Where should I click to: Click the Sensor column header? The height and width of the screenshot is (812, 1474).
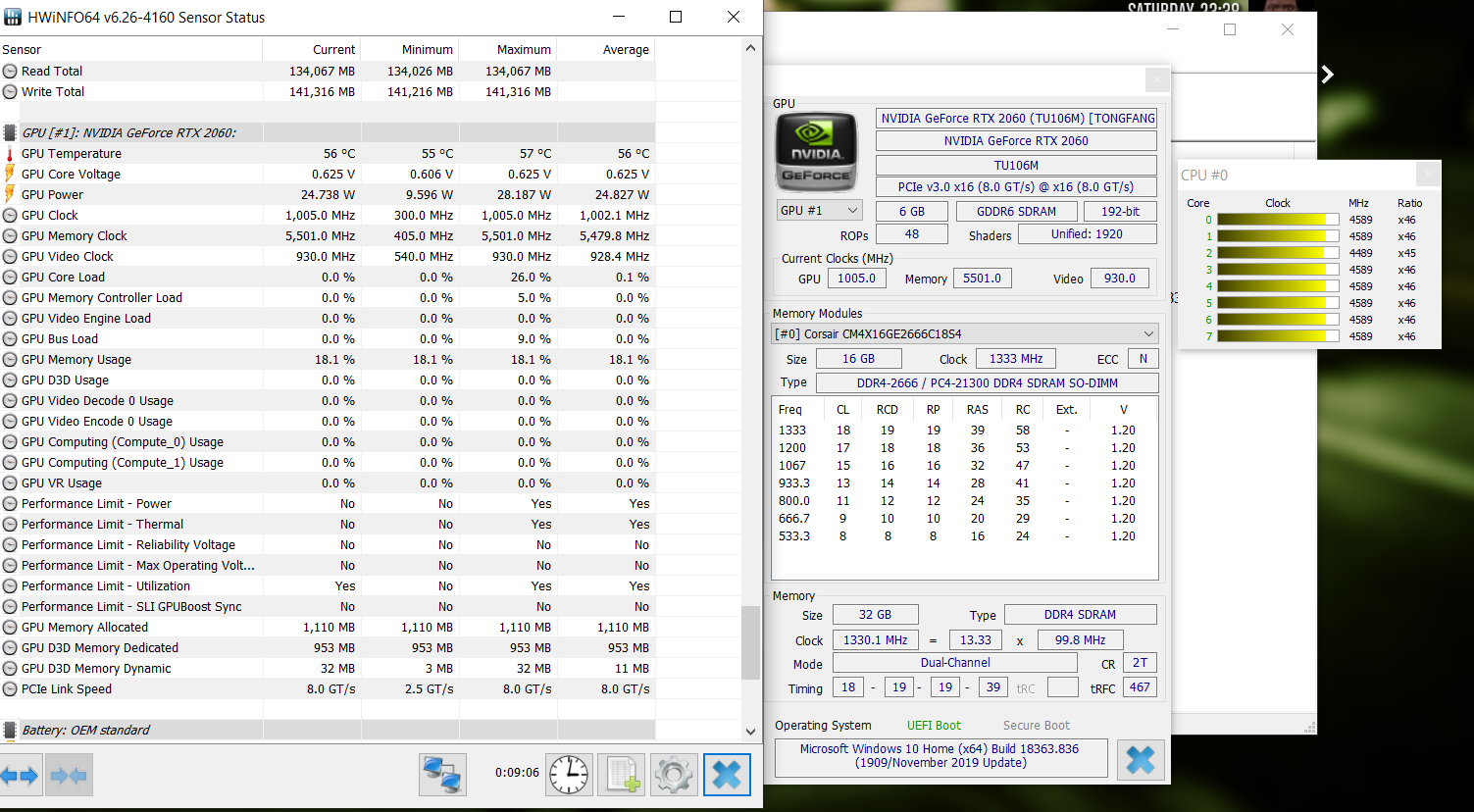point(131,50)
